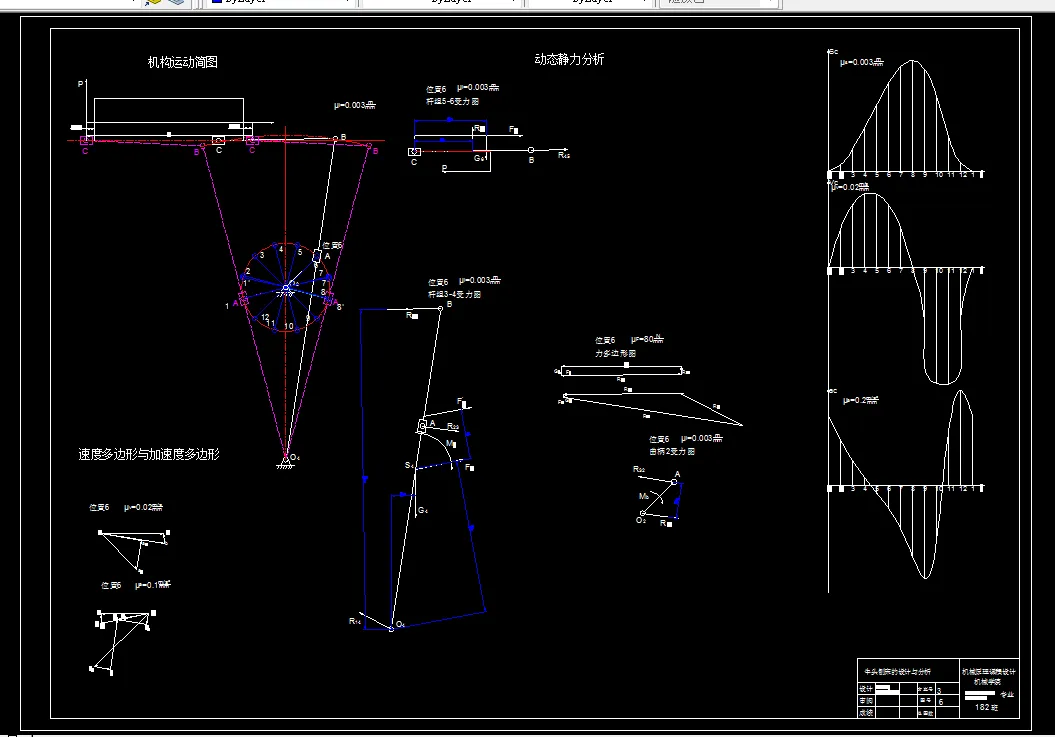The height and width of the screenshot is (737, 1055).
Task: Select the R14 reaction label near bottom pivot
Action: pyautogui.click(x=355, y=621)
